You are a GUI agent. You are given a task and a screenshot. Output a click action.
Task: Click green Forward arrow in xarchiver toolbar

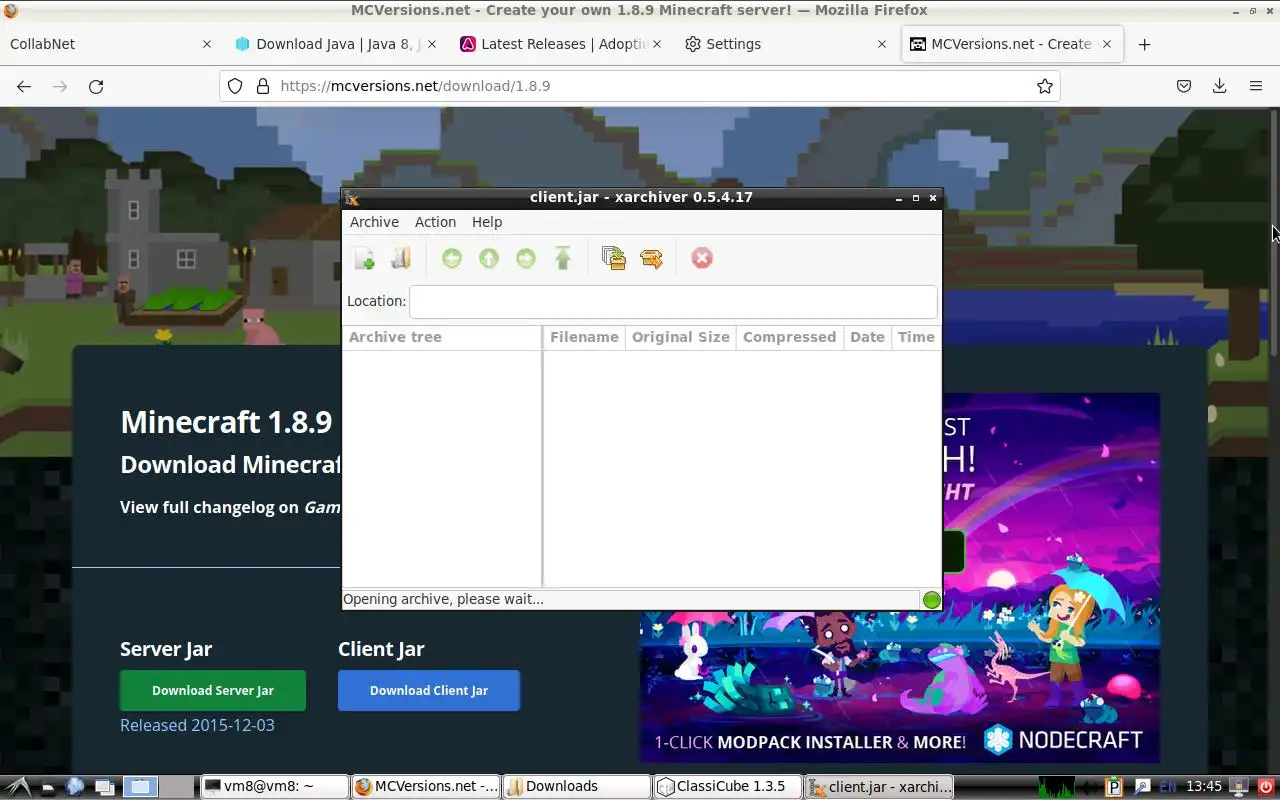[x=526, y=259]
